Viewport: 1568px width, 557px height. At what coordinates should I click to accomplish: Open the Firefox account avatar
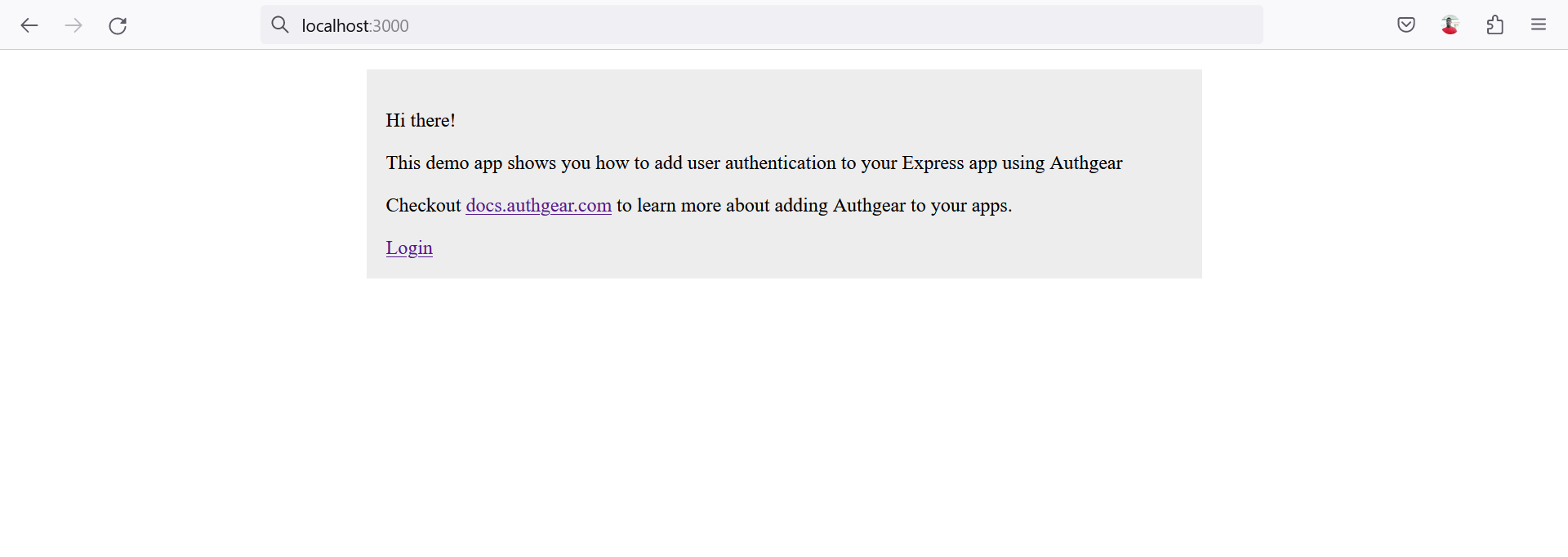(x=1450, y=25)
